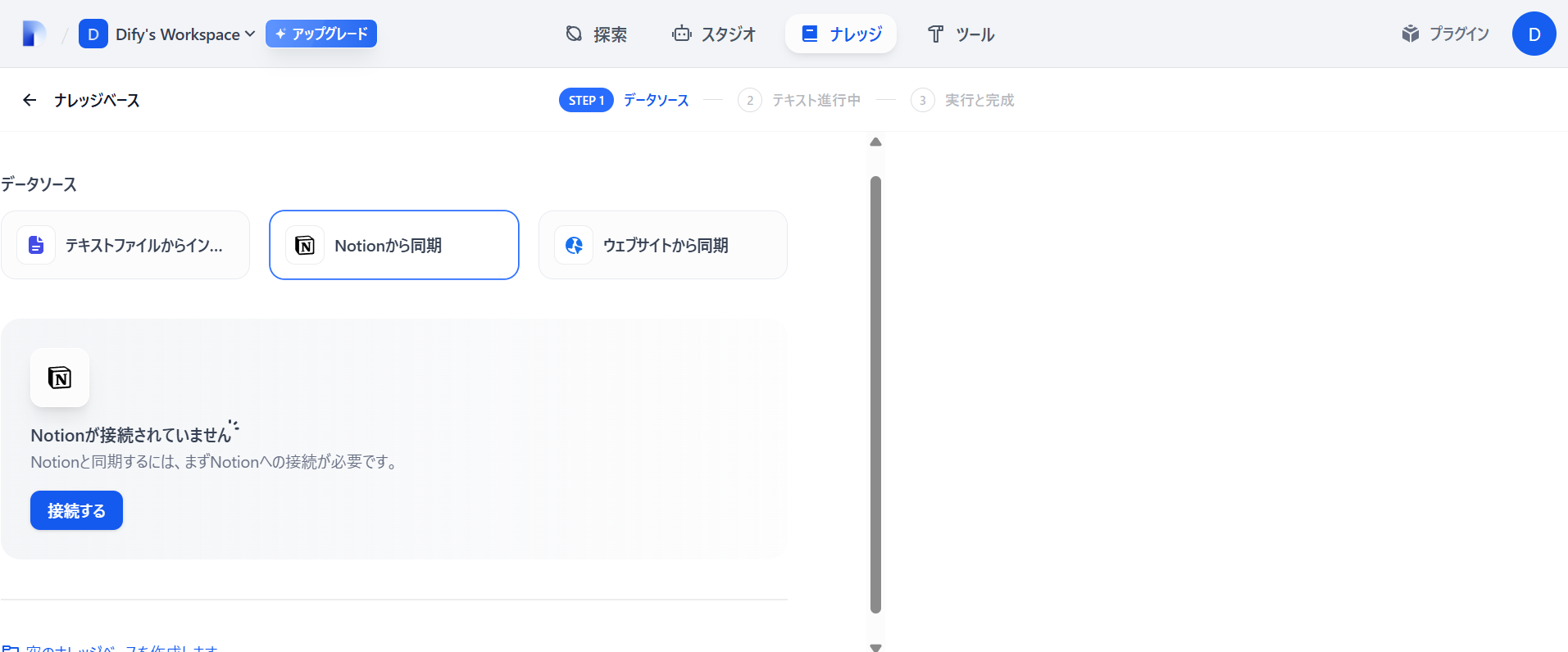
Task: Select ウェブサイトから同期 data source option
Action: 663,245
